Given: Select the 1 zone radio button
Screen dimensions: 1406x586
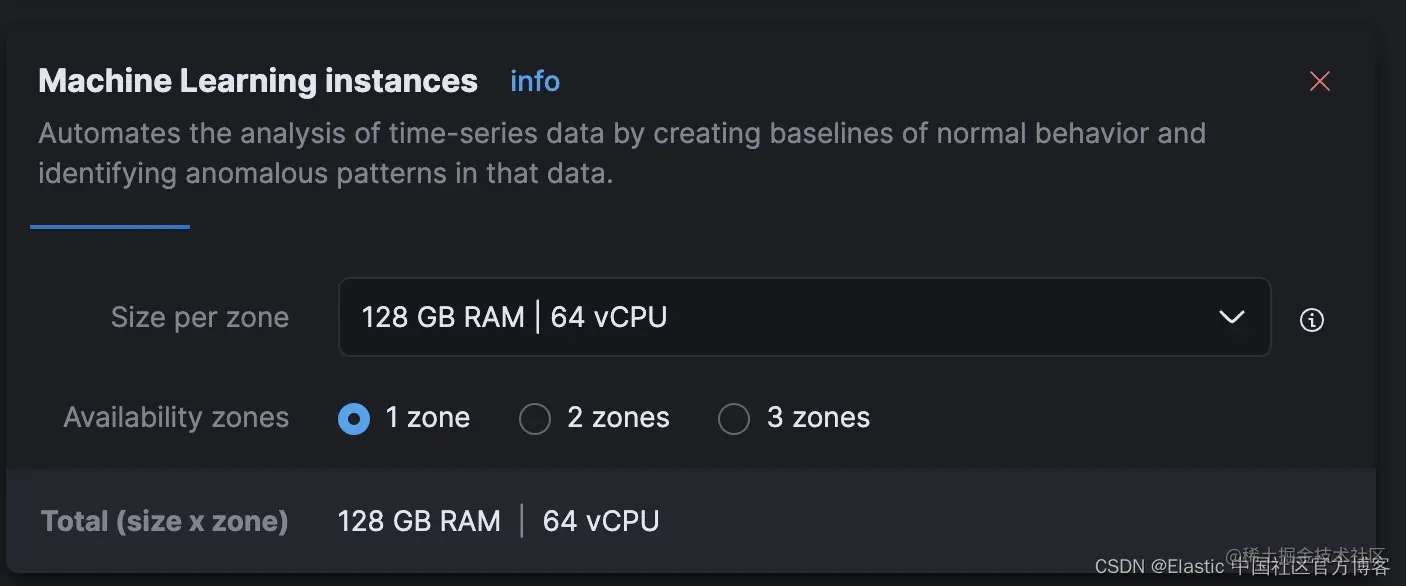Looking at the screenshot, I should tap(354, 418).
